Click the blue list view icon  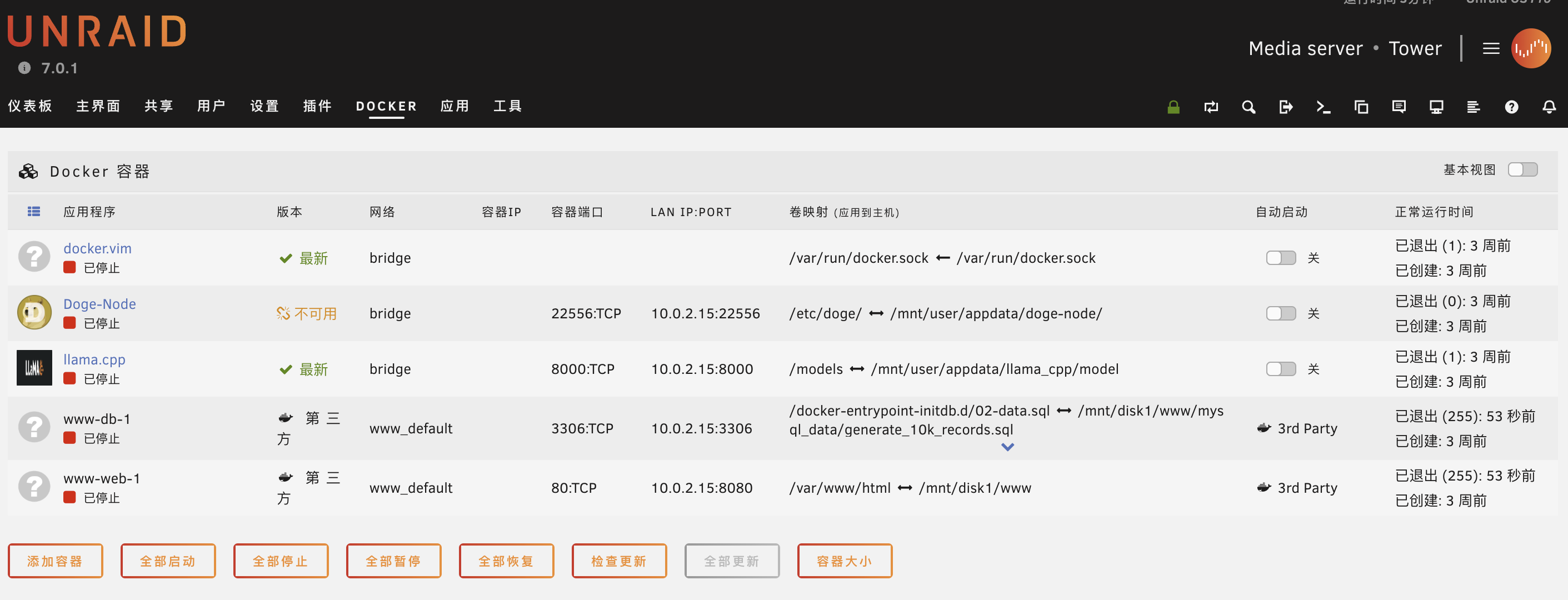tap(33, 211)
